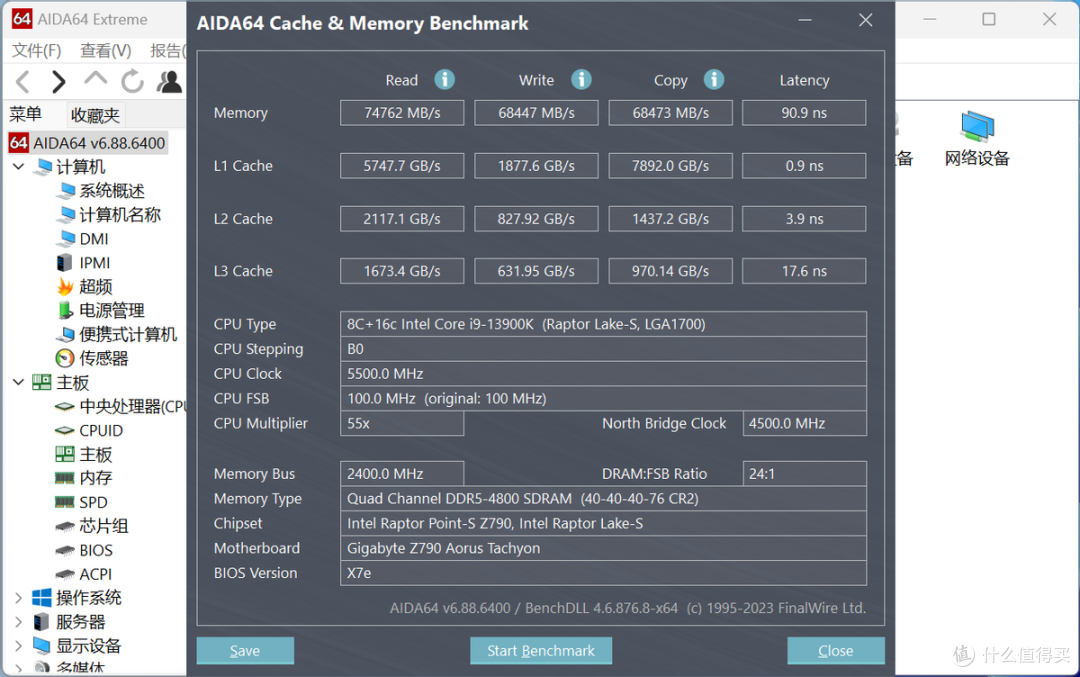
Task: Click the Close button at bottom
Action: 835,651
